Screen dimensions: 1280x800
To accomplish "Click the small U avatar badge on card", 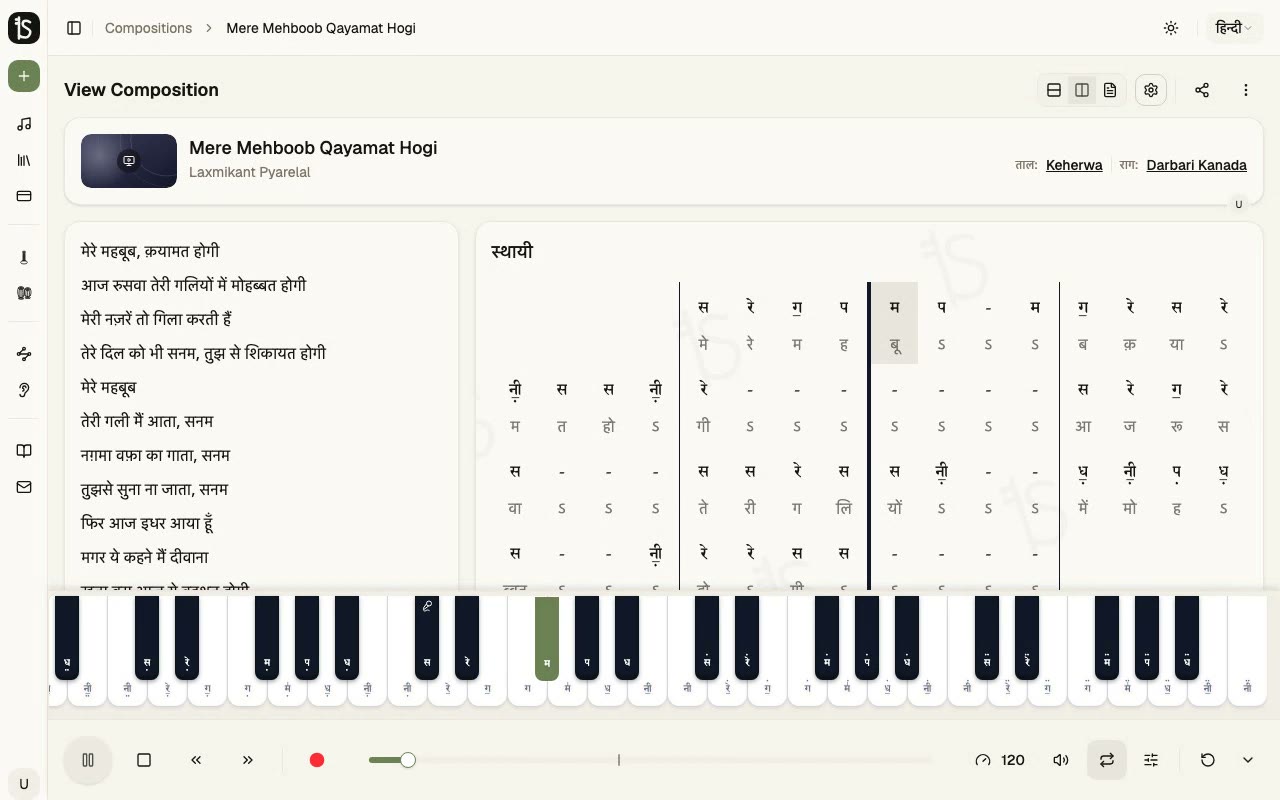I will [x=1238, y=204].
